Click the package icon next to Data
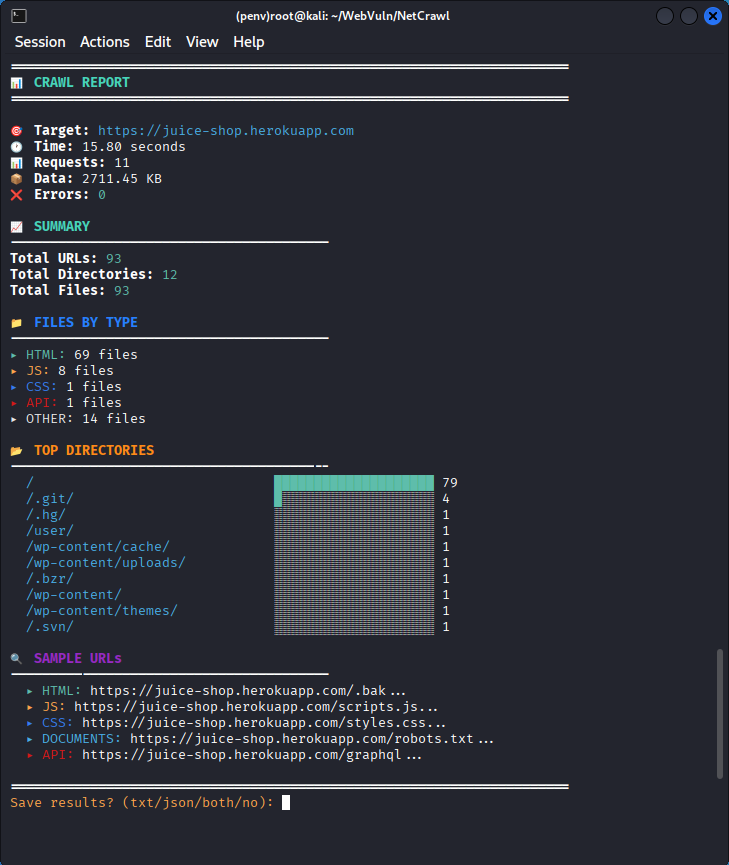729x865 pixels. click(x=16, y=179)
